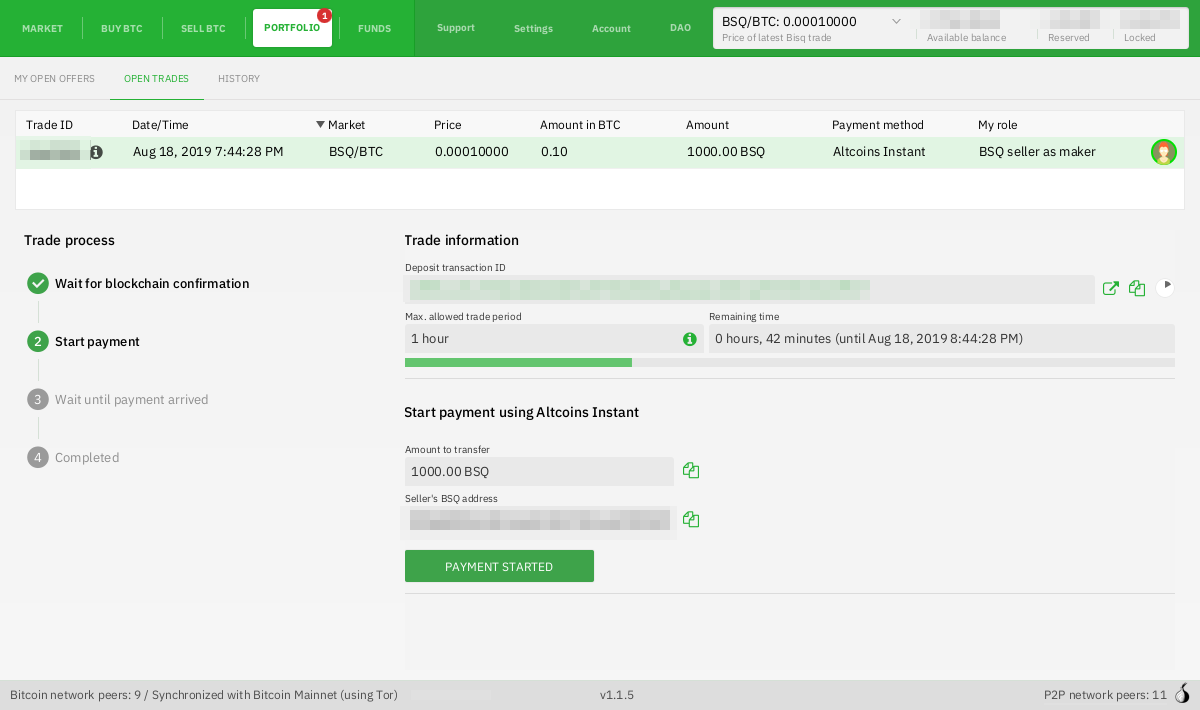Click the BSQ/BTC market cell in trade row
Image resolution: width=1200 pixels, height=710 pixels.
coord(356,152)
